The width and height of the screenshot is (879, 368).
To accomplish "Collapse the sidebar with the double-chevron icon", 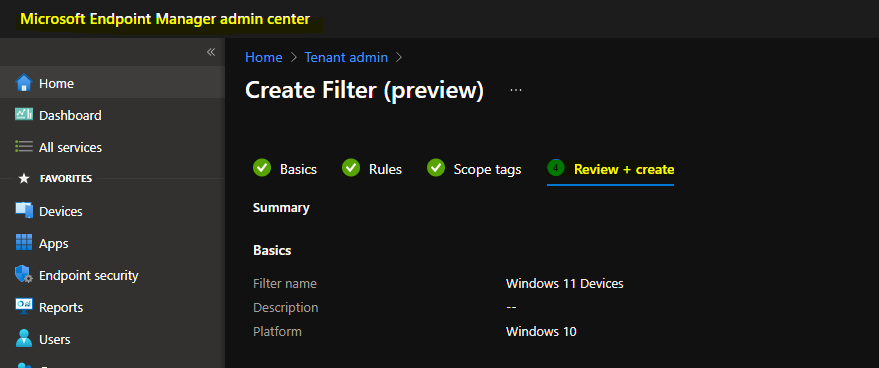I will pyautogui.click(x=211, y=52).
